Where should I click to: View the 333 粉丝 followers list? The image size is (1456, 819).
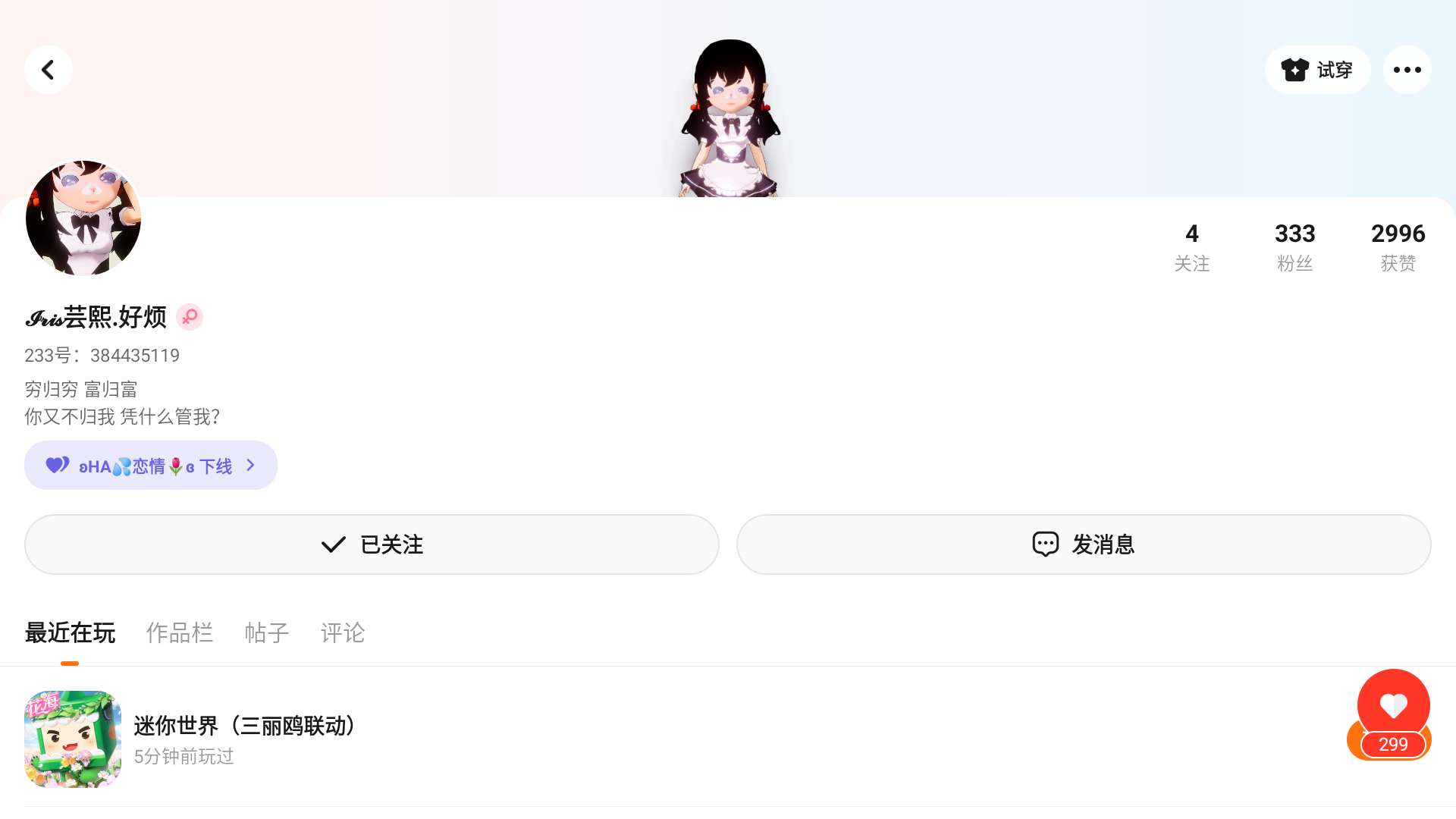(1294, 247)
